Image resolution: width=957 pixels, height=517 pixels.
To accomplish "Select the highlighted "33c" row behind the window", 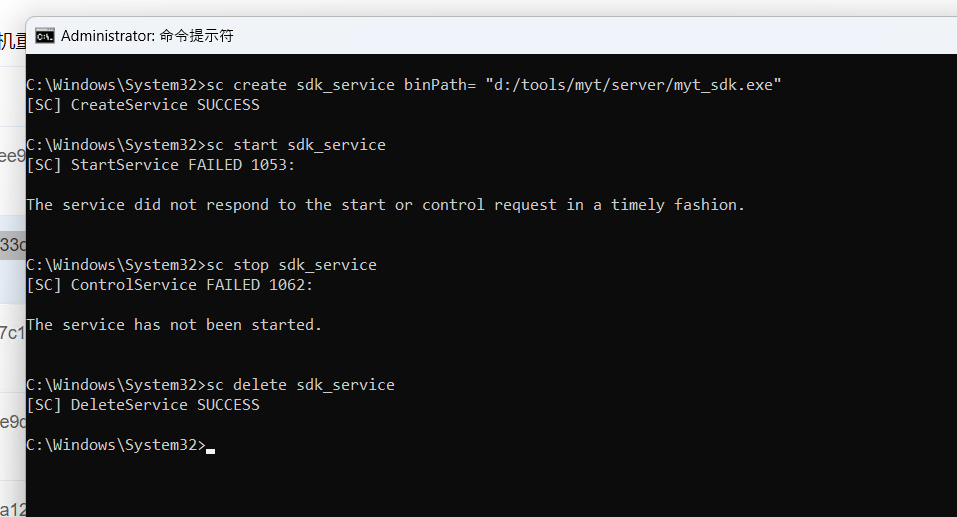I will pyautogui.click(x=12, y=245).
